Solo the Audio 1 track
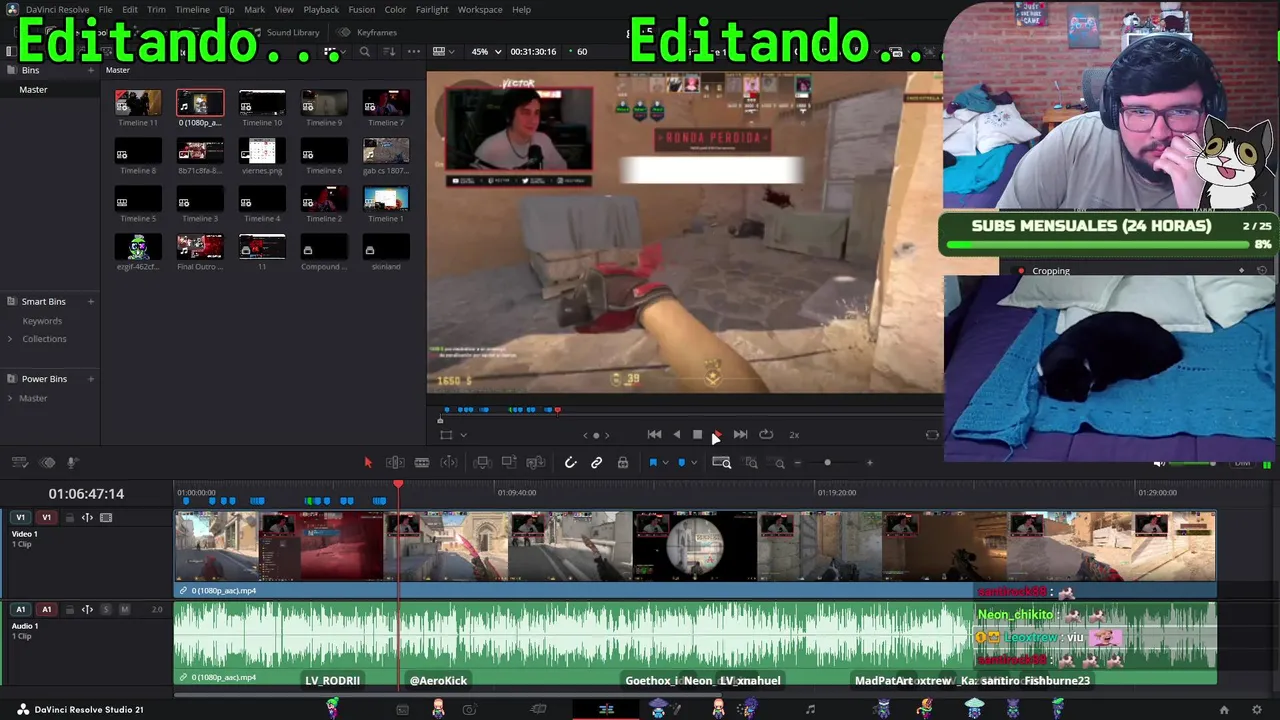Viewport: 1280px width, 720px height. point(106,609)
